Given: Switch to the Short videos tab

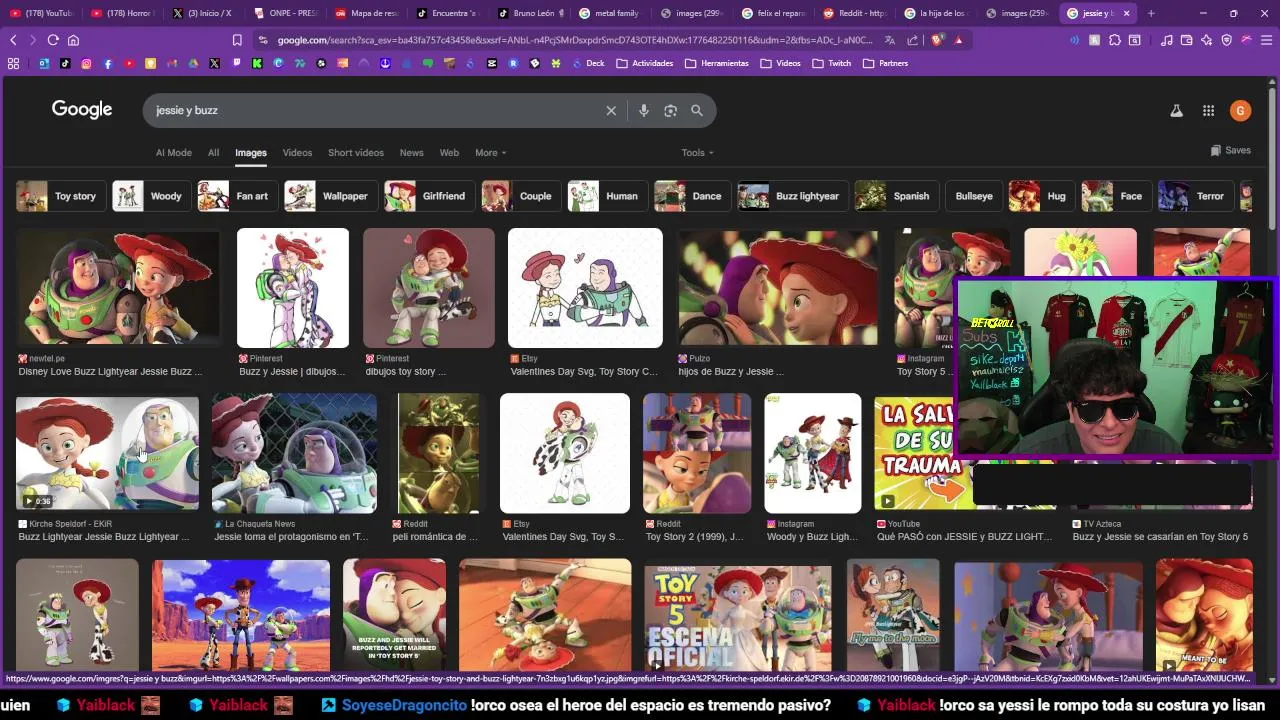Looking at the screenshot, I should point(356,153).
